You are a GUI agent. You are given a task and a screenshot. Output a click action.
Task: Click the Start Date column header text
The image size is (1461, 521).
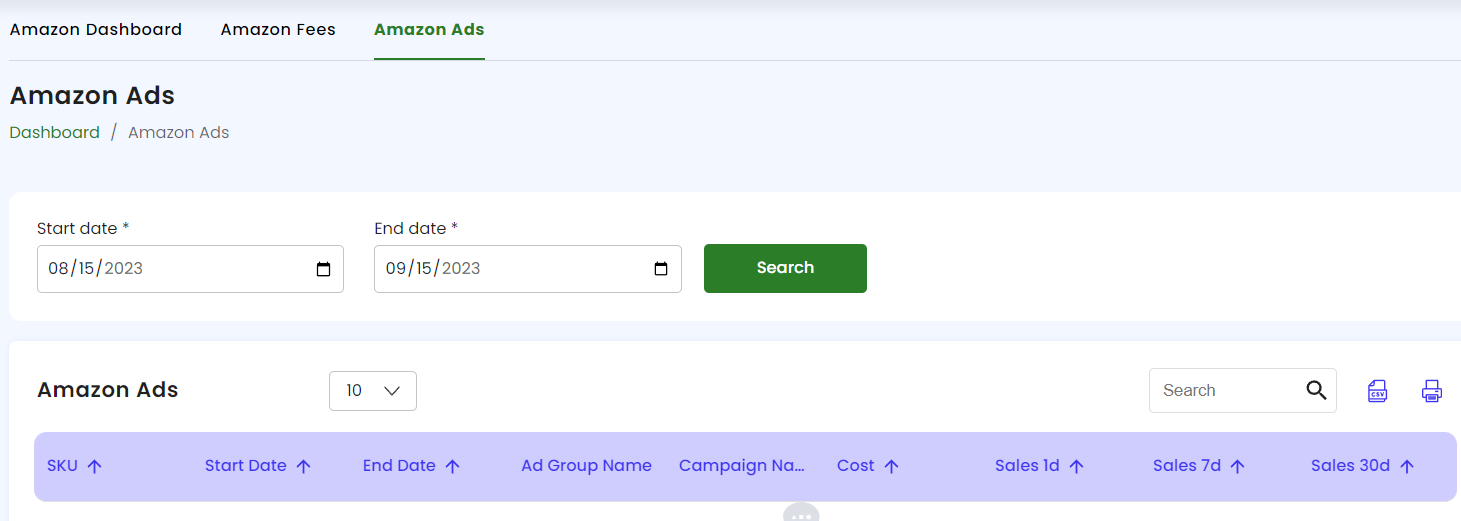246,466
